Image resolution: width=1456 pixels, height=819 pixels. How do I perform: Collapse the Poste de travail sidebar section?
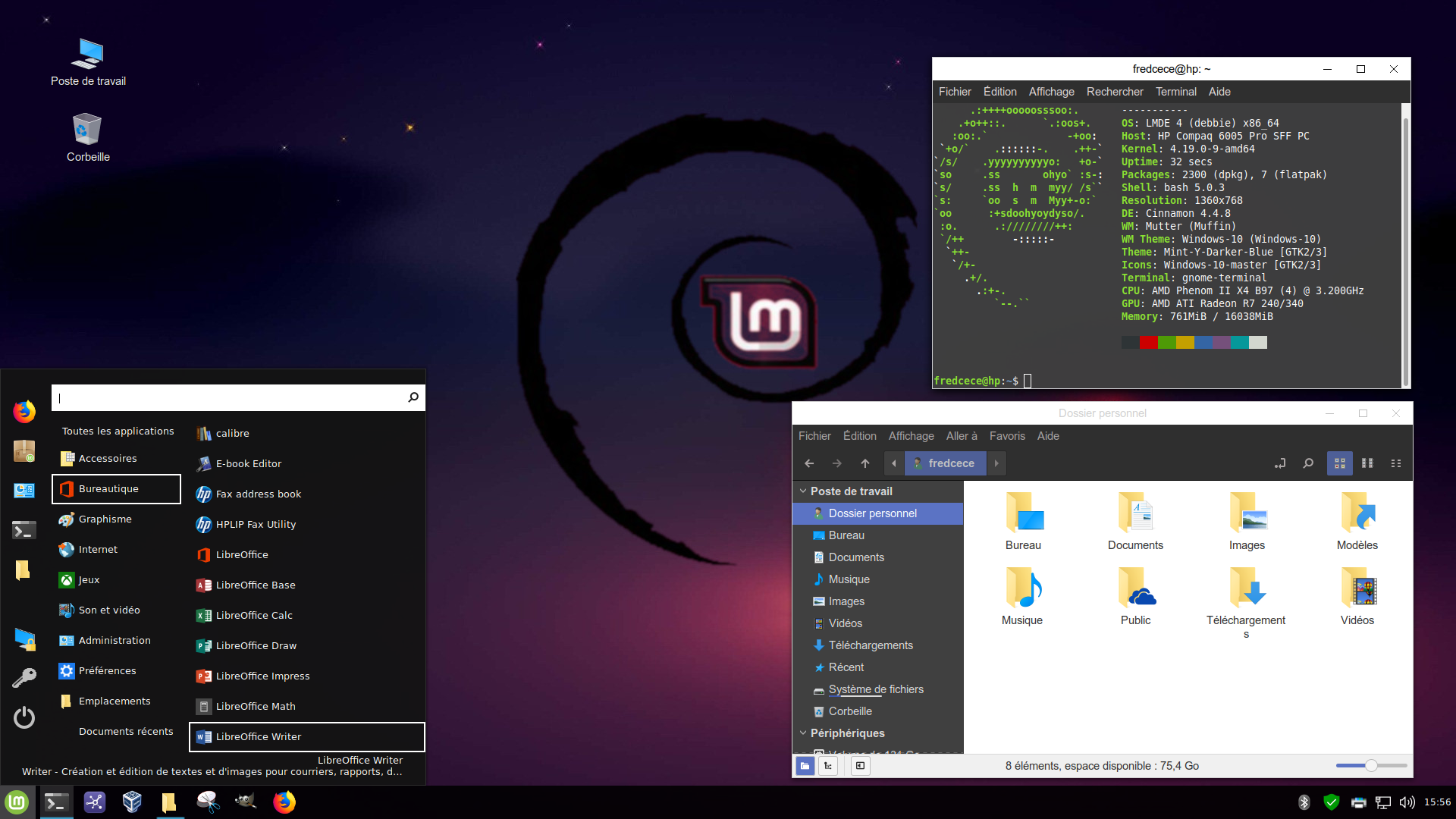(803, 491)
